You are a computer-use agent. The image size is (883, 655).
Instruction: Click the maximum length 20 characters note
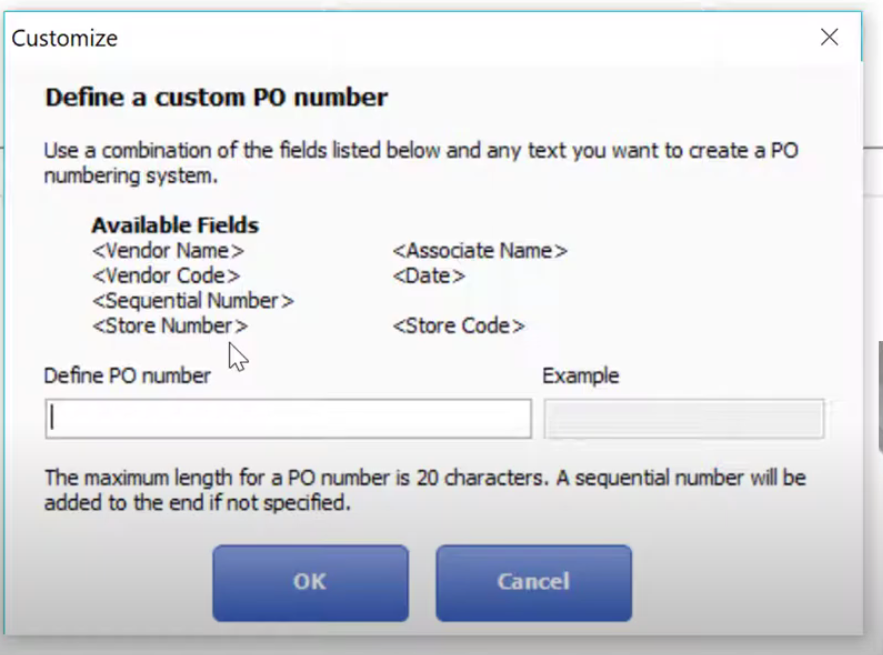[x=425, y=490]
